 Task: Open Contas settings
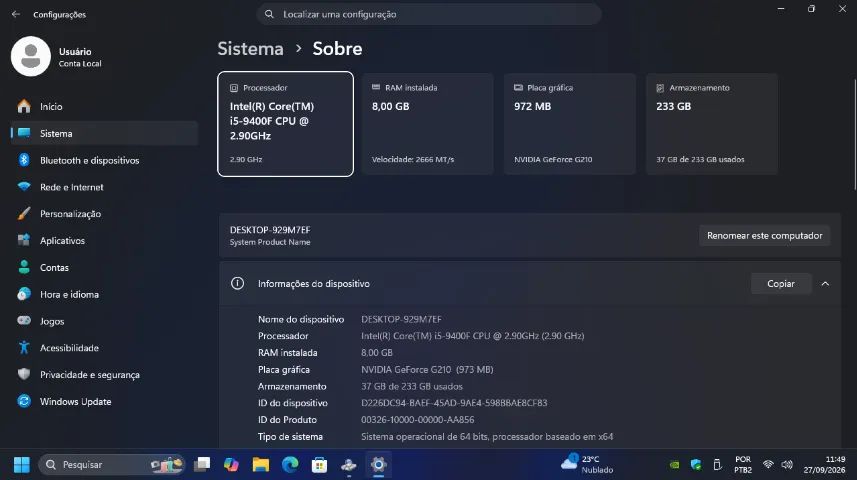coord(104,267)
